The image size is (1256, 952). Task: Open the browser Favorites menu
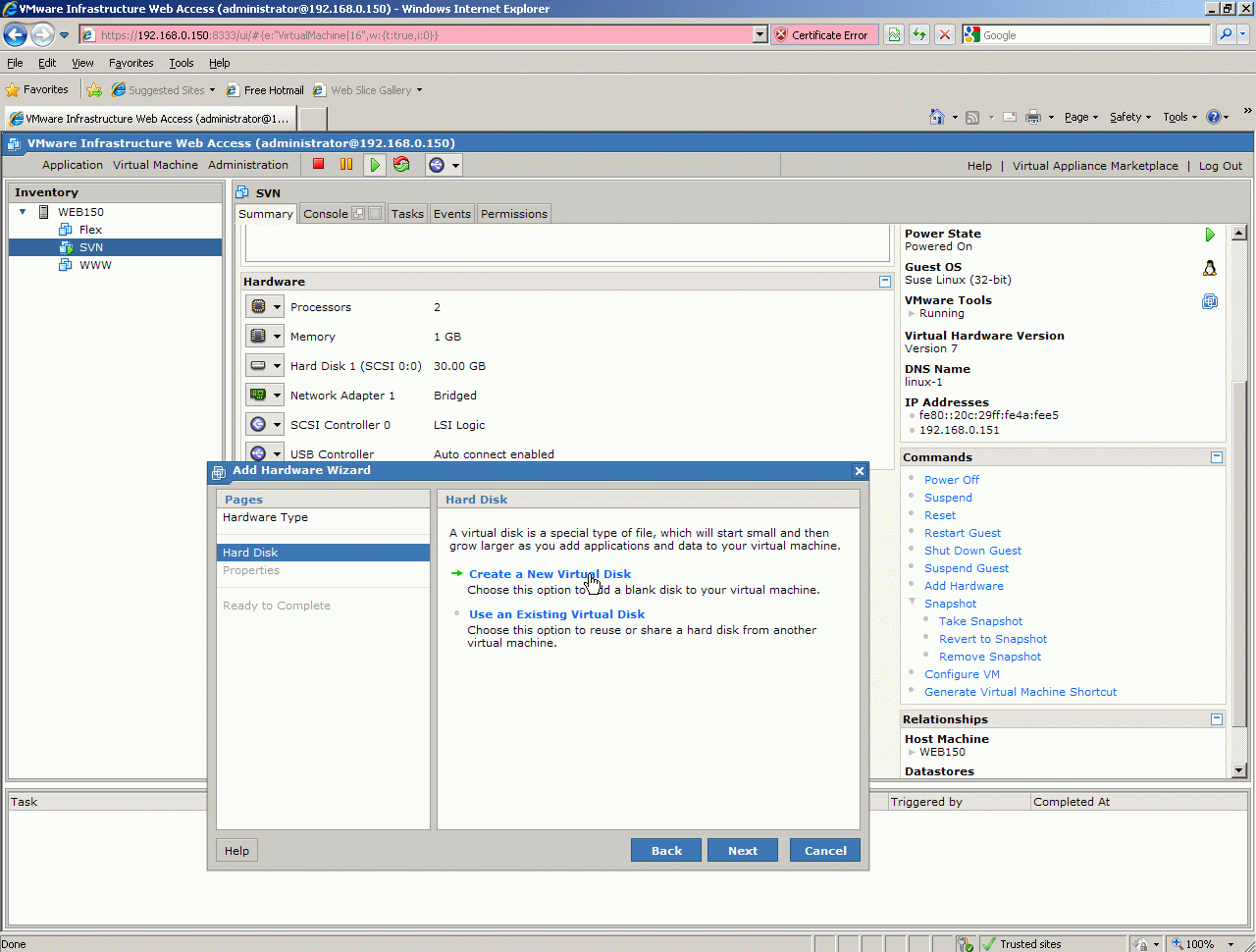(131, 63)
